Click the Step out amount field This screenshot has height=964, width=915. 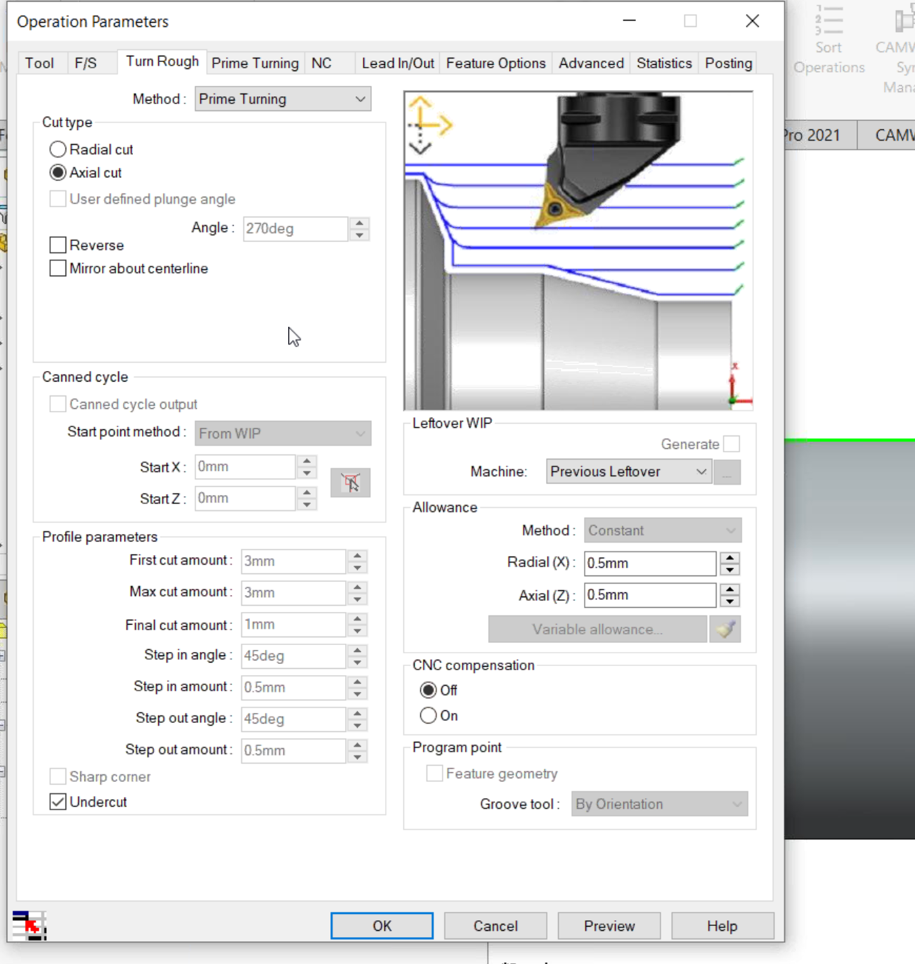pos(293,751)
